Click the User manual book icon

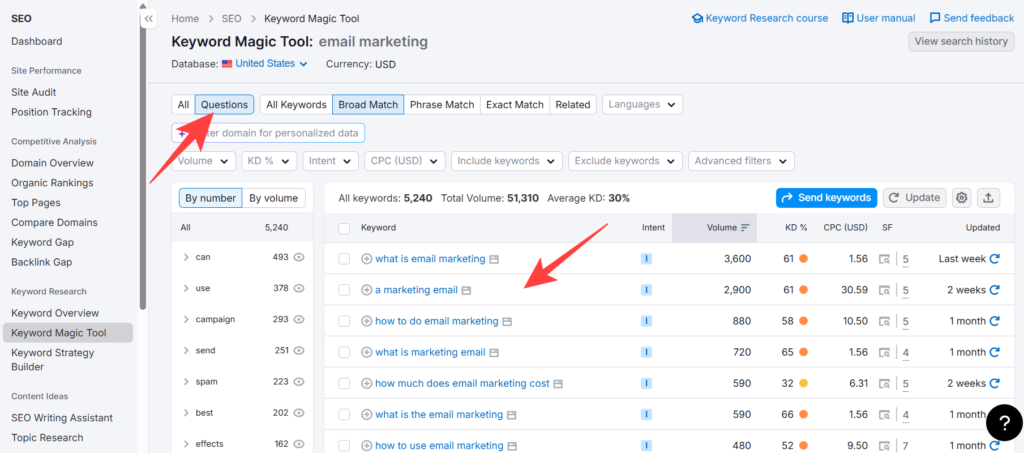click(x=848, y=18)
